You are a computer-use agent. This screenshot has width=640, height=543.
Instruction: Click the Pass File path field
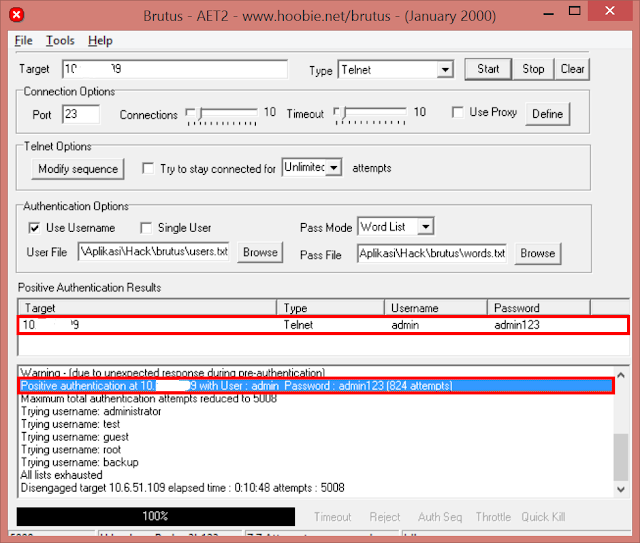432,254
